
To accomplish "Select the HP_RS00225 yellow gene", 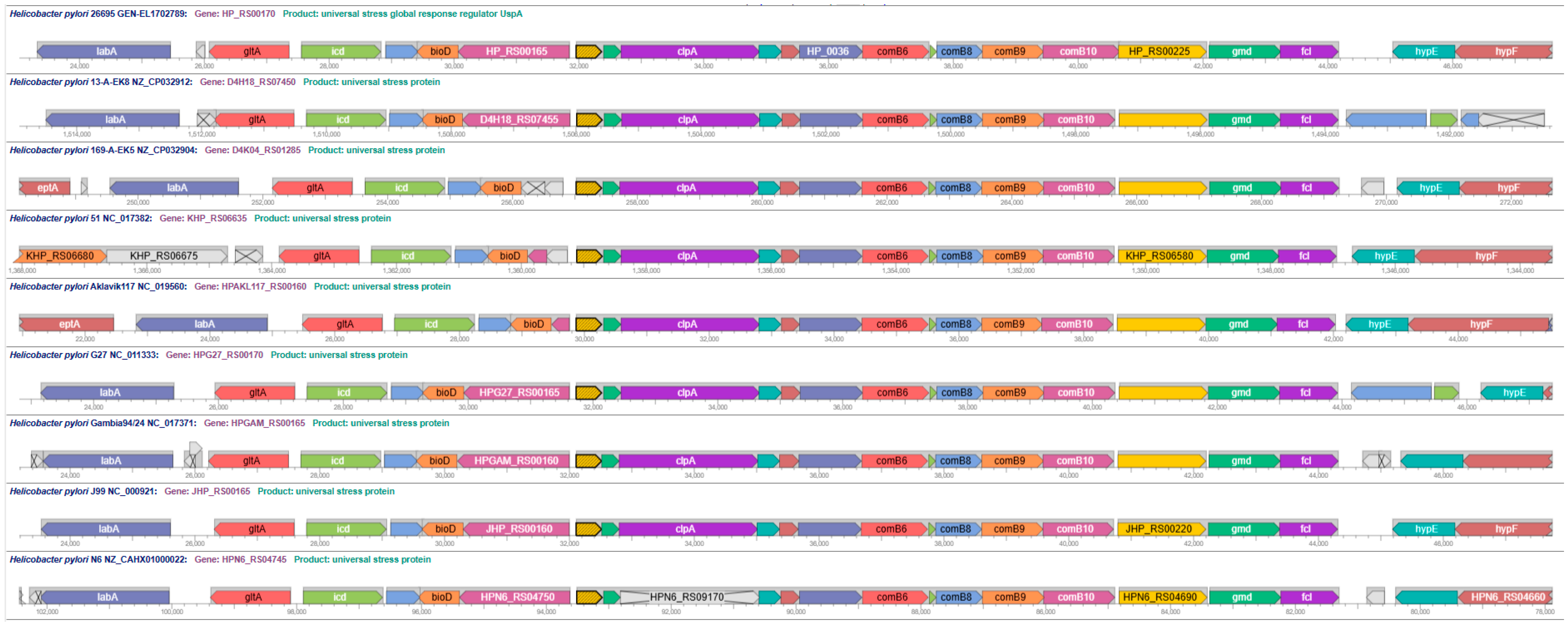I will (1162, 52).
